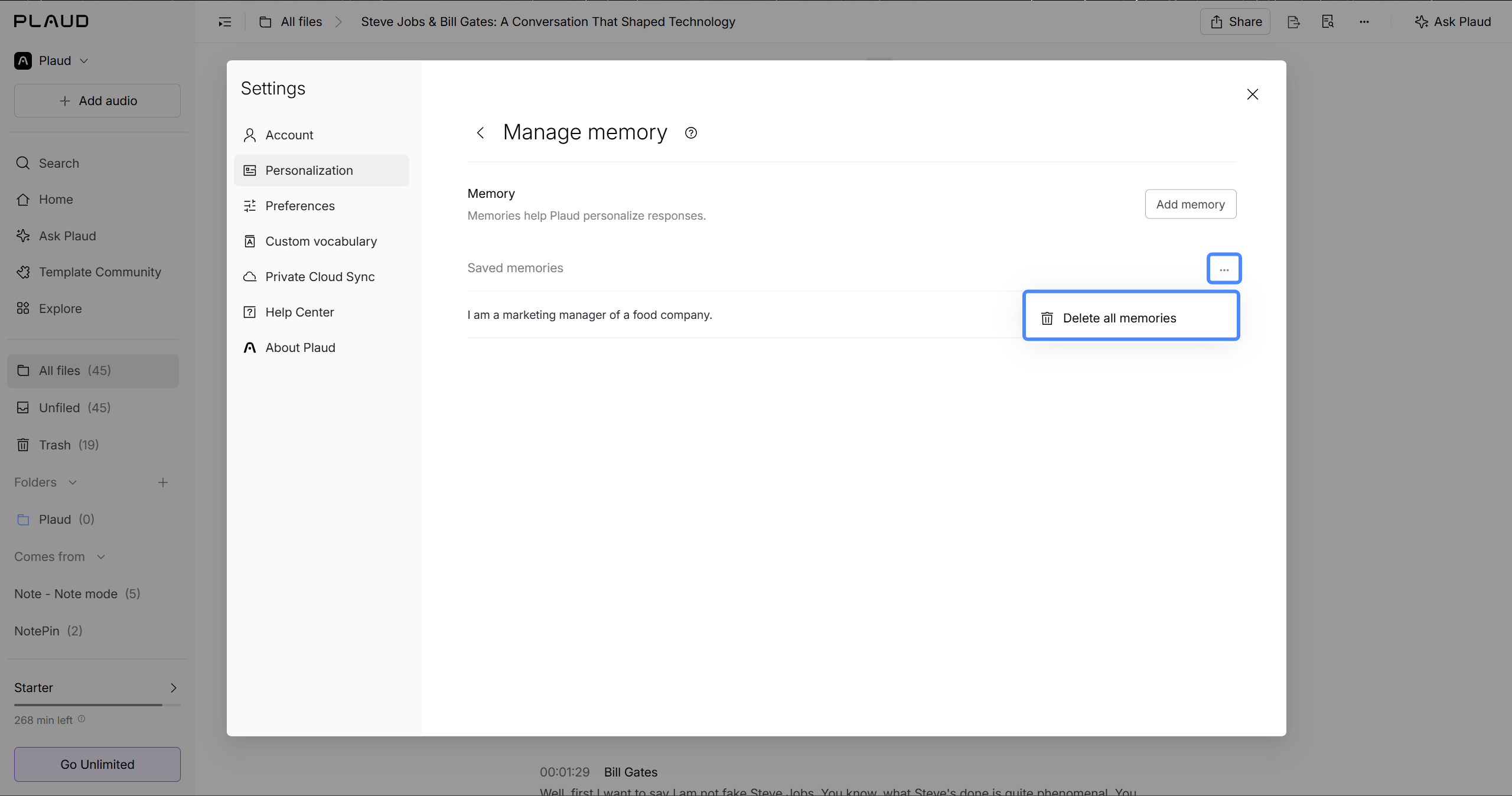Screen dimensions: 1512x796
Task: Click the Private Cloud Sync cloud icon
Action: [x=250, y=277]
